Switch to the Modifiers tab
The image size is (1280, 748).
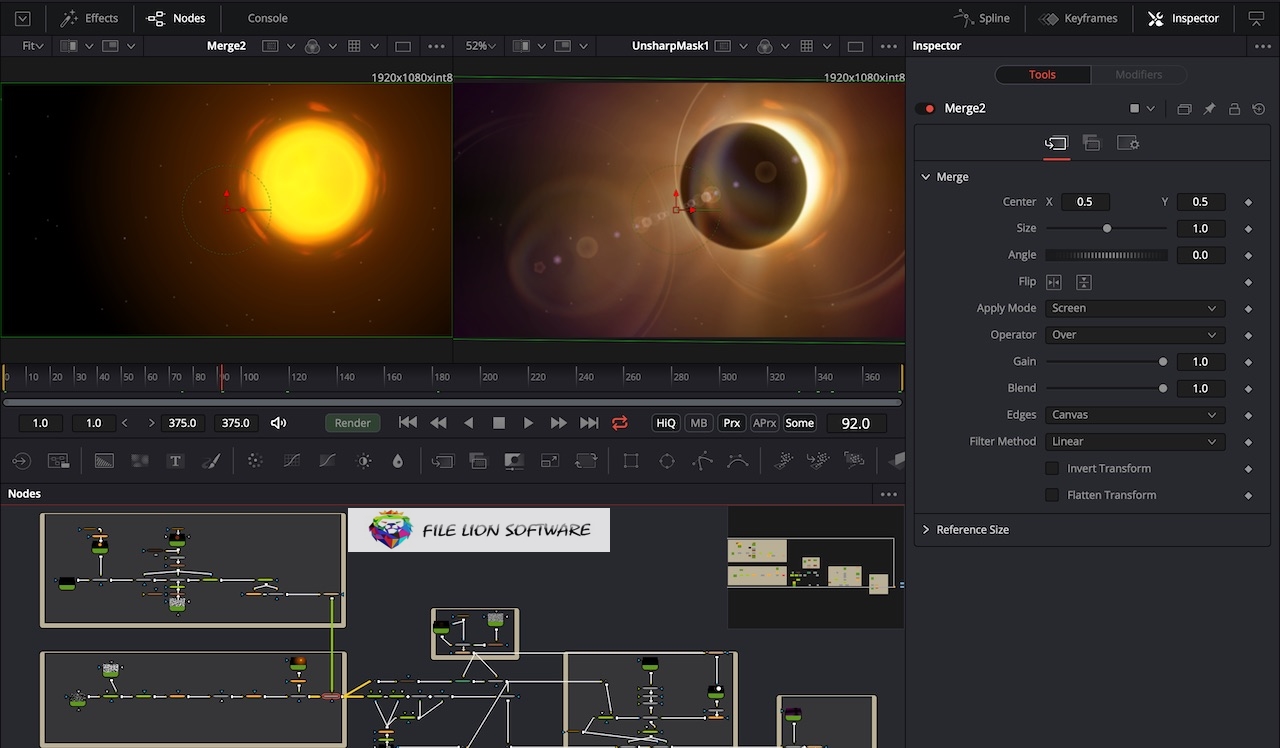pos(1138,75)
